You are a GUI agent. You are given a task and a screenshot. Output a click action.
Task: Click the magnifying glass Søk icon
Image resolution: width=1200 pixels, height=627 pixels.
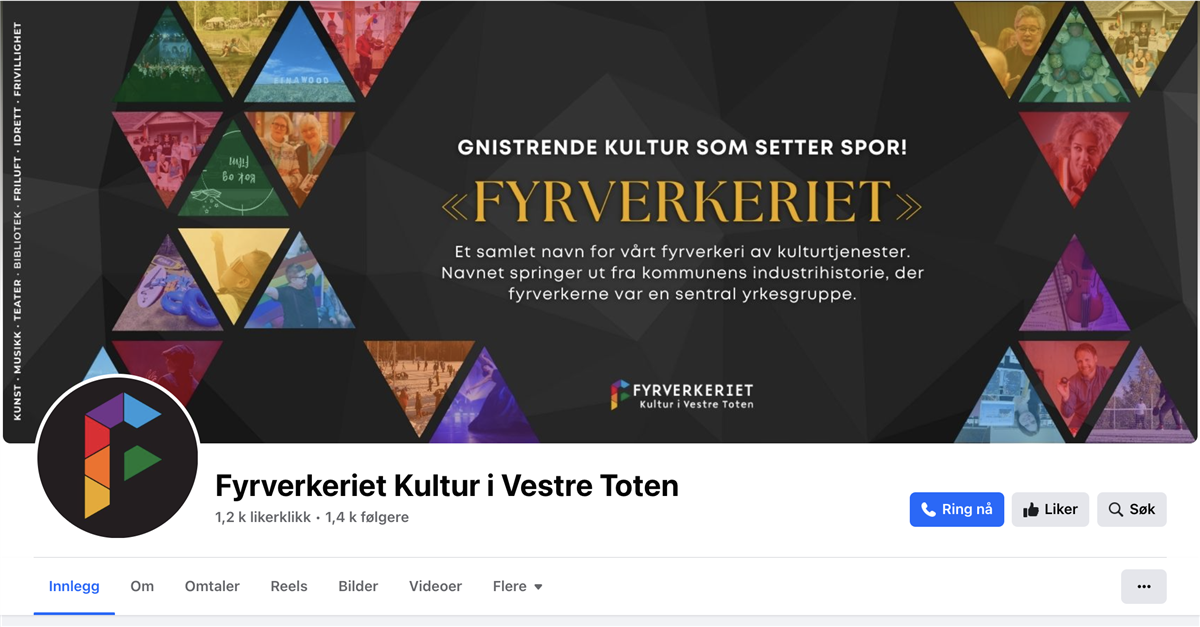point(1116,510)
